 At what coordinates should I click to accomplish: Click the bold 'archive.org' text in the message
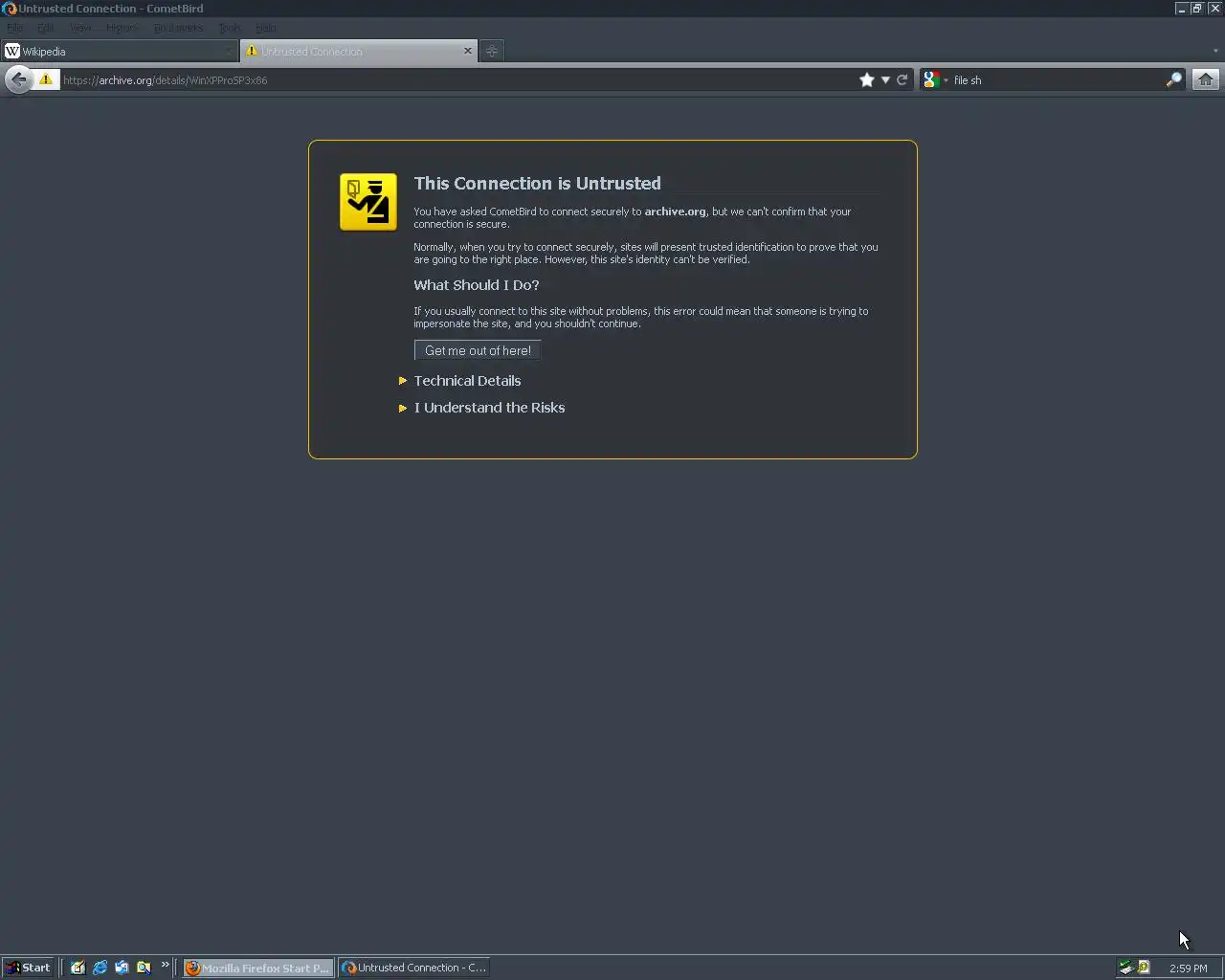click(675, 212)
